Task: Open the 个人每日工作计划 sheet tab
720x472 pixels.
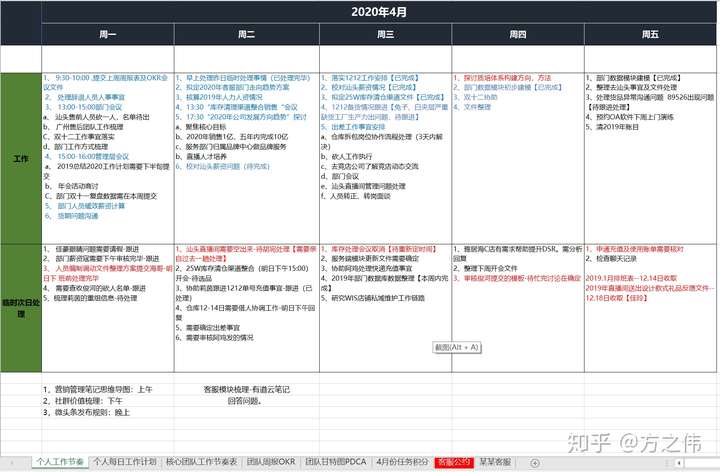Action: 124,462
